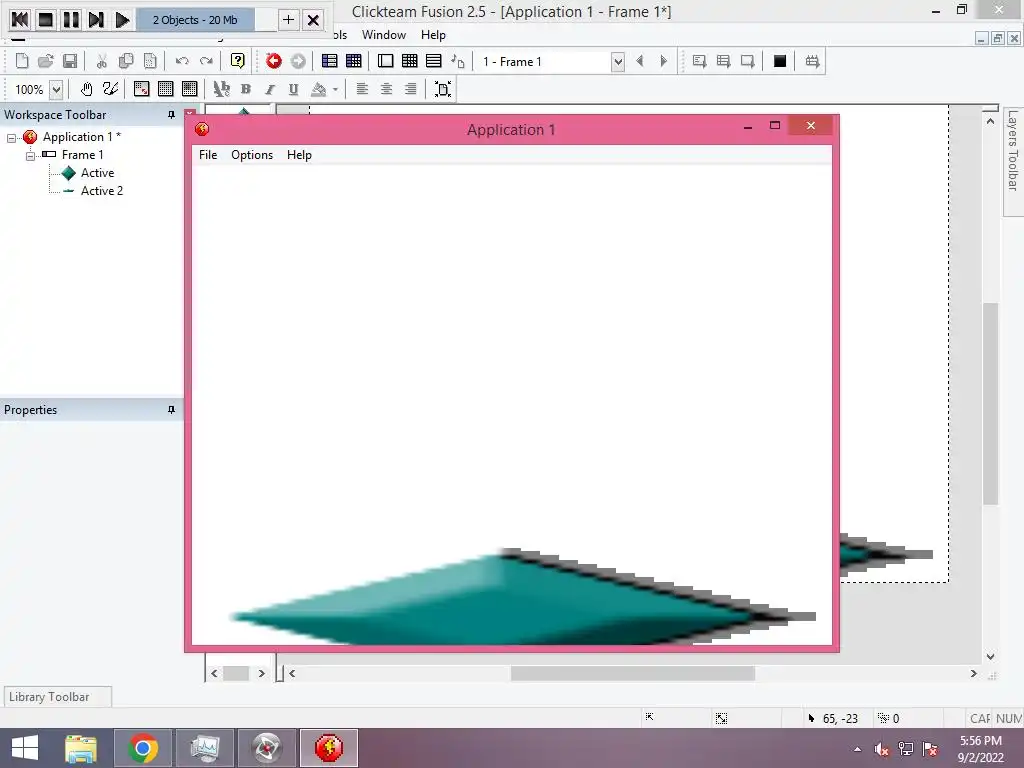Viewport: 1024px width, 768px height.
Task: Click Run Frame icon
Action: pos(748,61)
